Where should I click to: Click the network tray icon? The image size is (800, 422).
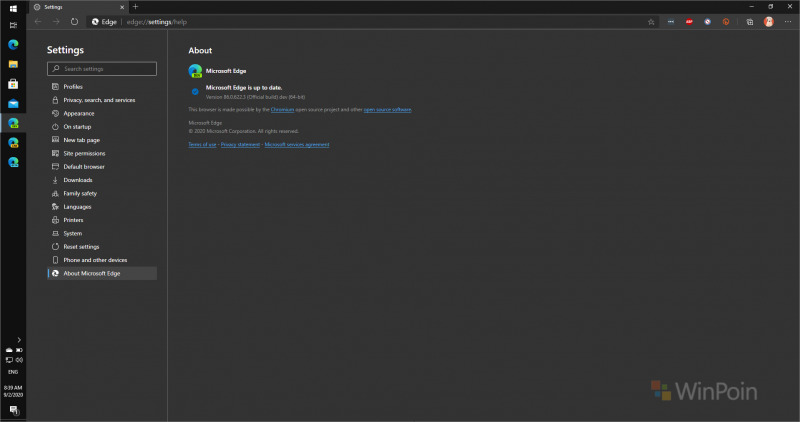point(9,360)
